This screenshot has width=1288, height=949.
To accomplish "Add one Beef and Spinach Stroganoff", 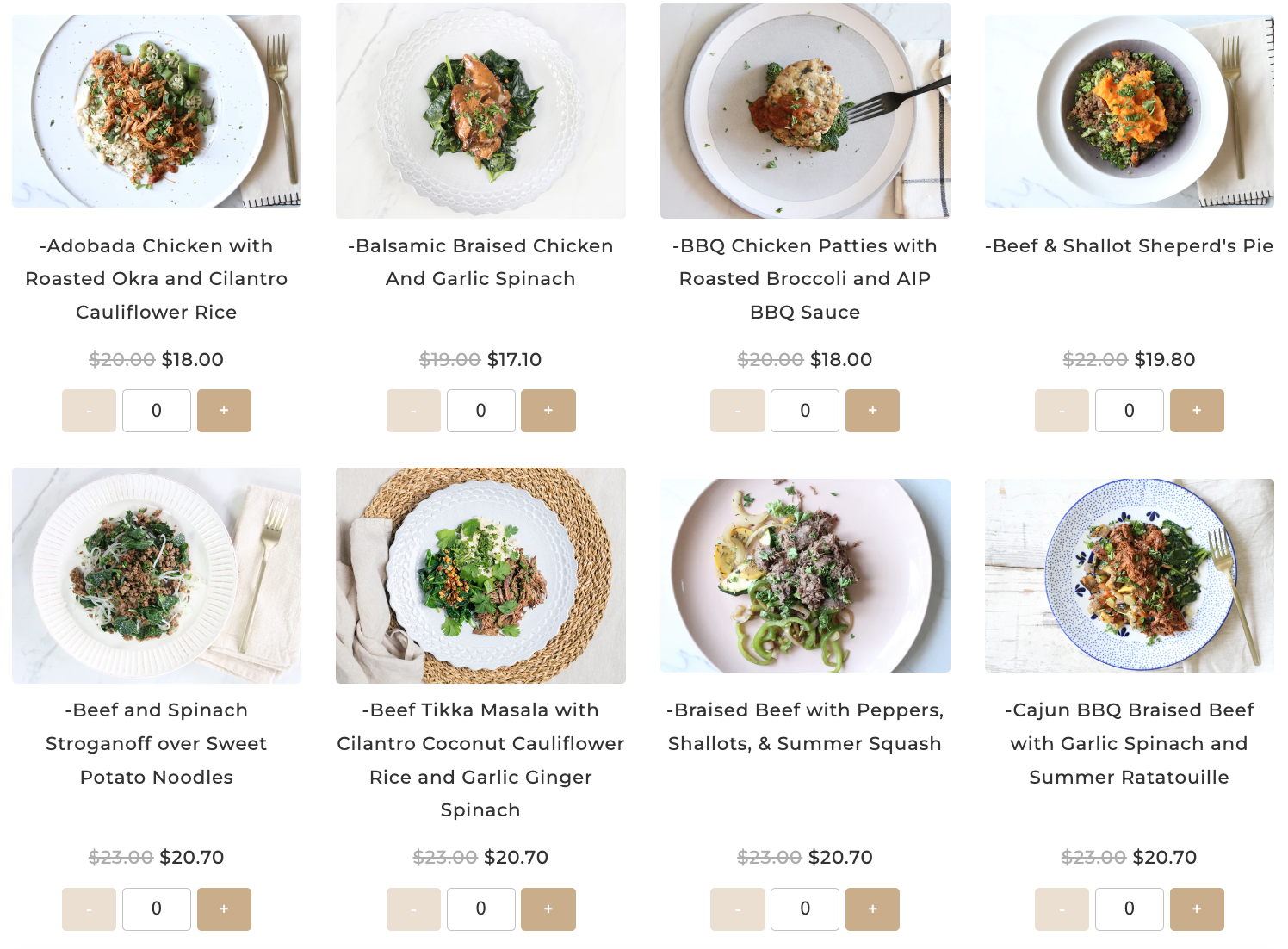I will (x=224, y=909).
